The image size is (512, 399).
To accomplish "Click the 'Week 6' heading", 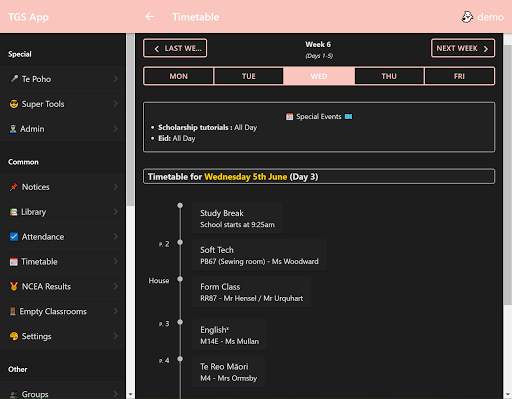I will 318,44.
